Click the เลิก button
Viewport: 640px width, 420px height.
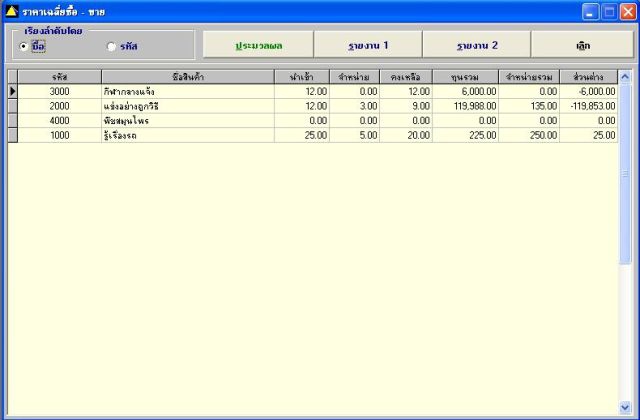coord(582,45)
